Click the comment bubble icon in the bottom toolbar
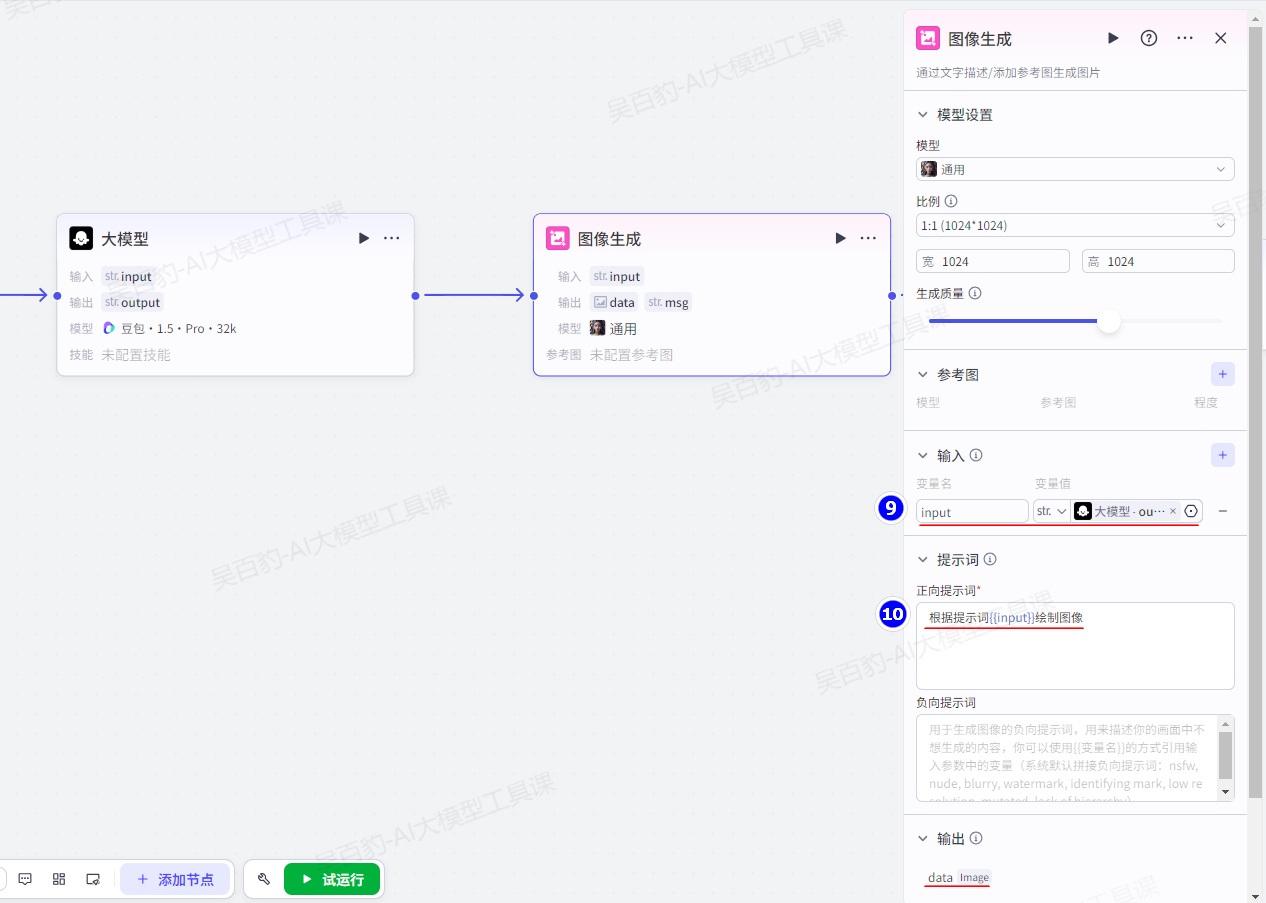The image size is (1266, 903). (x=25, y=879)
